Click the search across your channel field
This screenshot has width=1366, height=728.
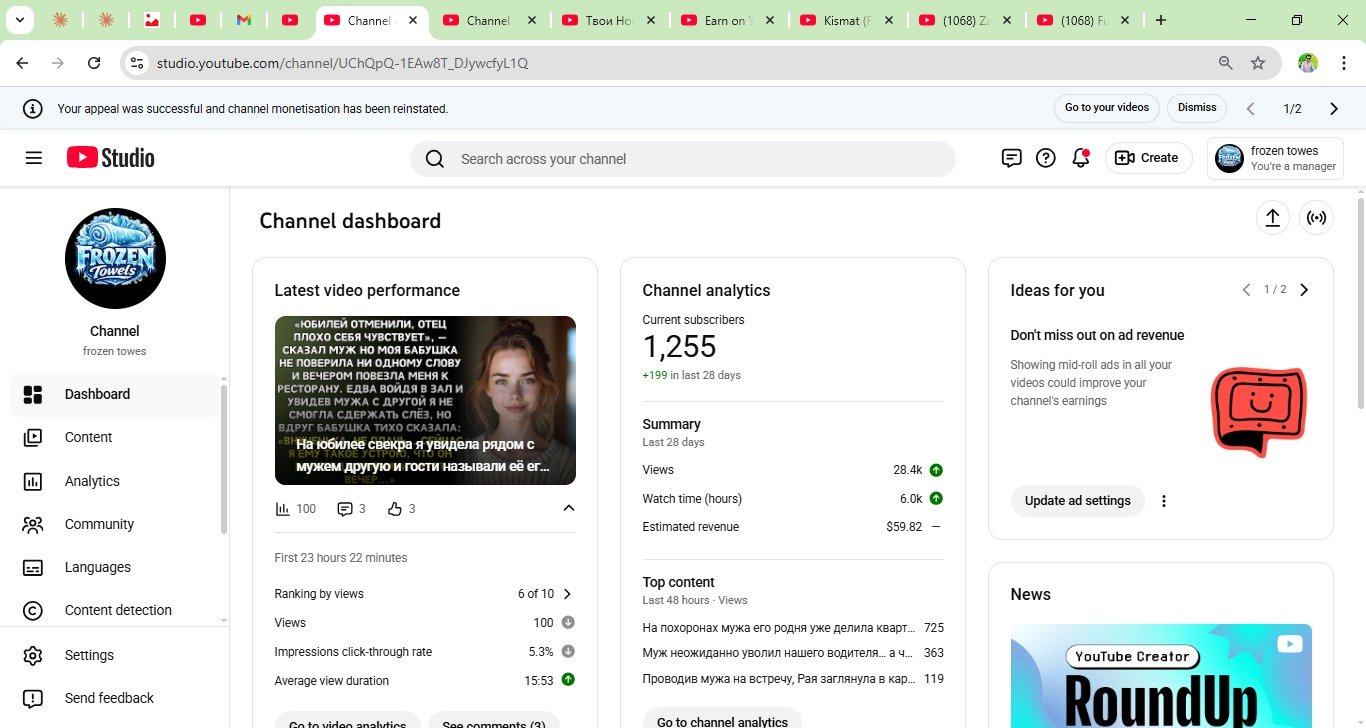(682, 159)
